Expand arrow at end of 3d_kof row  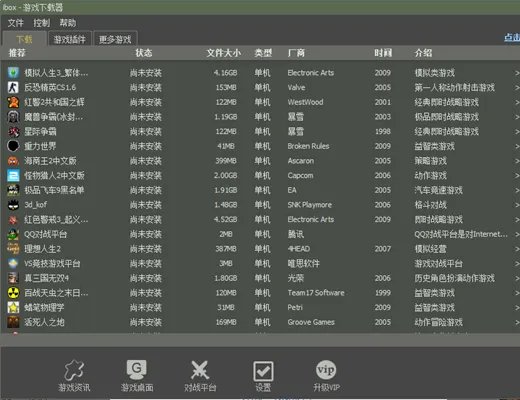tap(517, 205)
